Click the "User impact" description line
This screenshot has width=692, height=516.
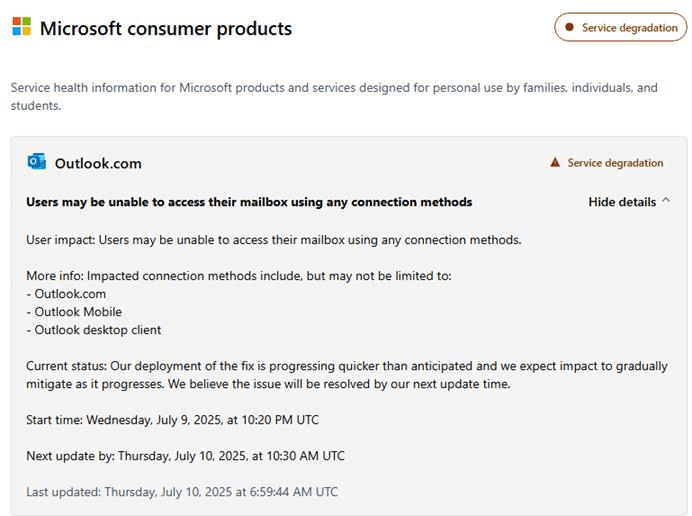[x=273, y=240]
